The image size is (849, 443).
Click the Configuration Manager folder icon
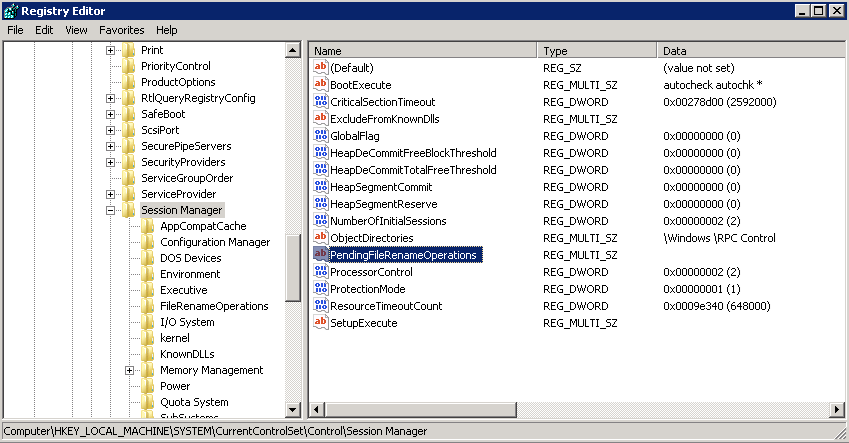pyautogui.click(x=148, y=242)
